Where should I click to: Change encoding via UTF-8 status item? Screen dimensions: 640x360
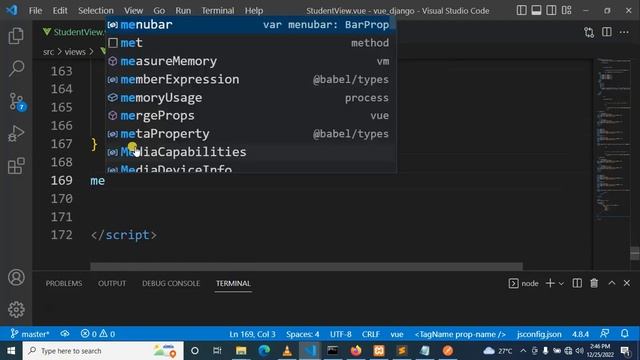coord(340,334)
